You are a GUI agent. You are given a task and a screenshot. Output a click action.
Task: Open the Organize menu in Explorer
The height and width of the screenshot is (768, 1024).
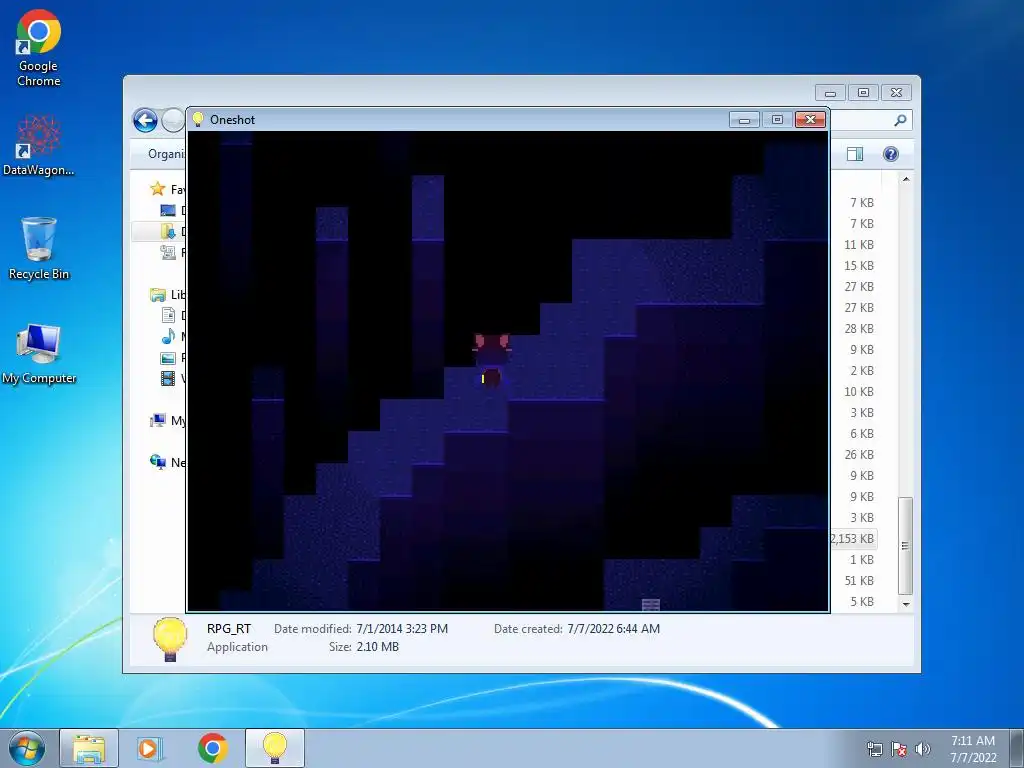(x=167, y=154)
